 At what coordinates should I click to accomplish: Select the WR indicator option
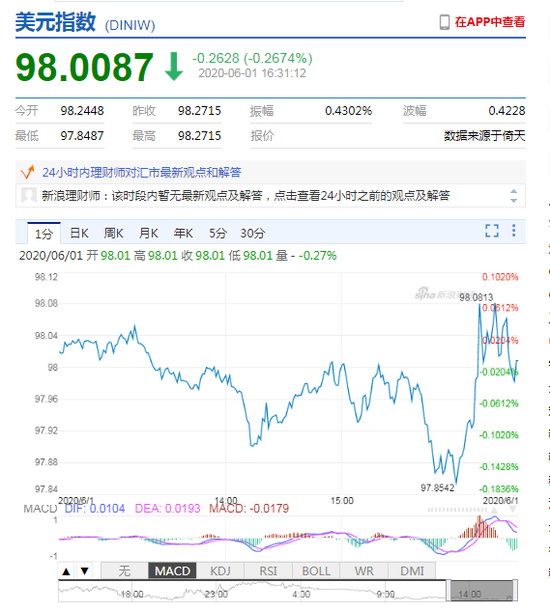click(364, 571)
